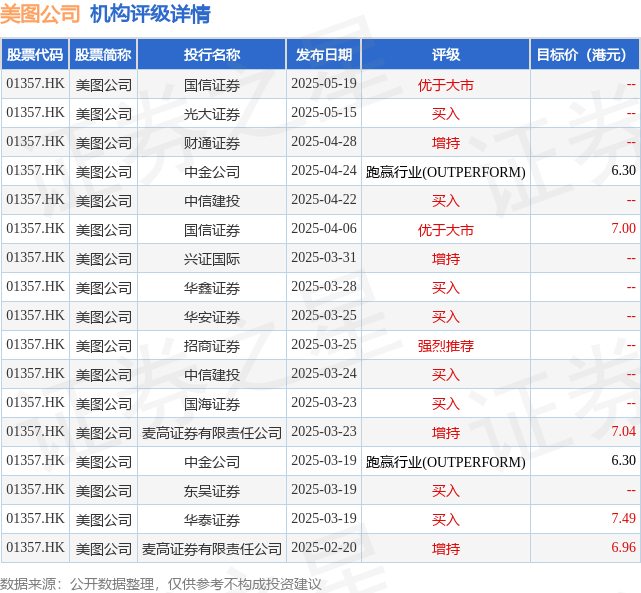641x593 pixels.
Task: Click 买入 rating in the 华泰证券 row
Action: [x=446, y=520]
